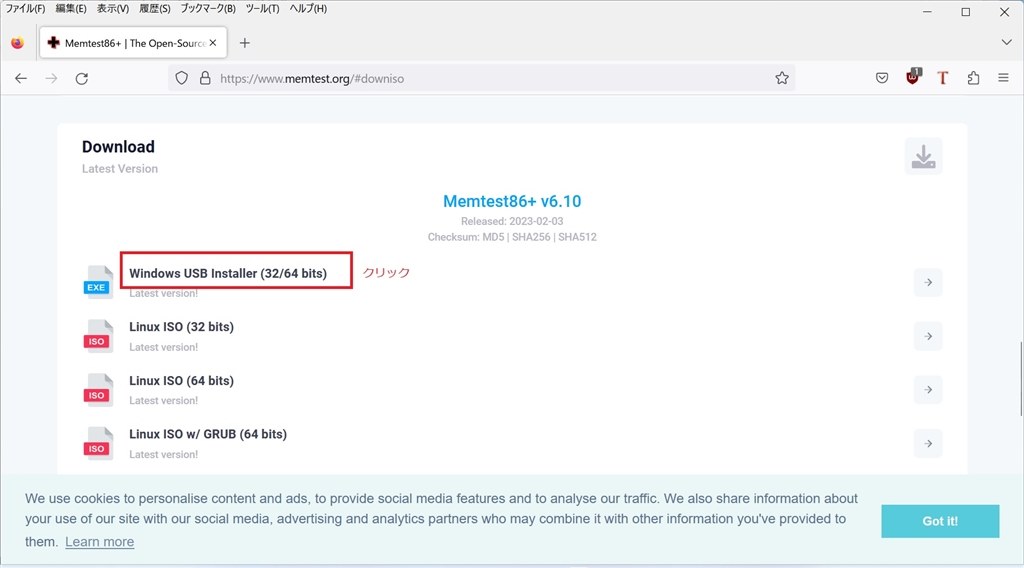The image size is (1024, 568).
Task: Open the ヘルプ(H) menu
Action: pyautogui.click(x=308, y=8)
